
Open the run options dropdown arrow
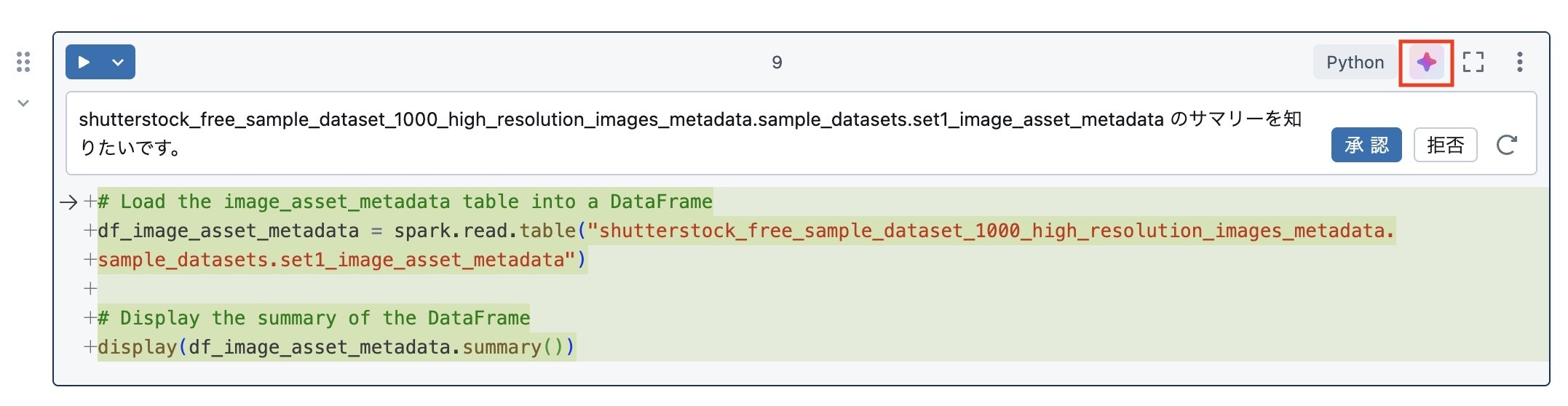click(x=118, y=63)
